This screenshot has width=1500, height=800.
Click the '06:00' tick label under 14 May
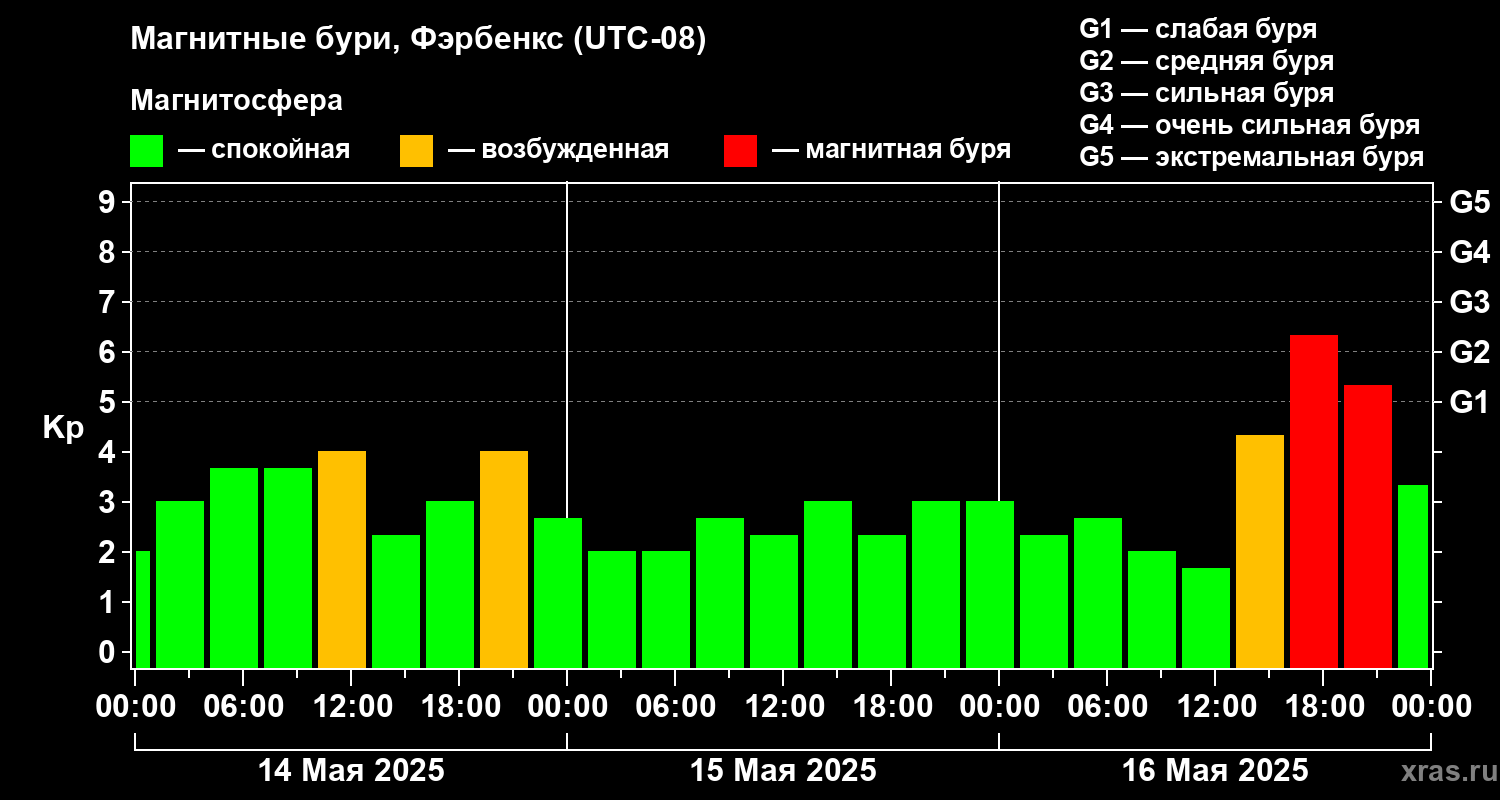[x=243, y=707]
